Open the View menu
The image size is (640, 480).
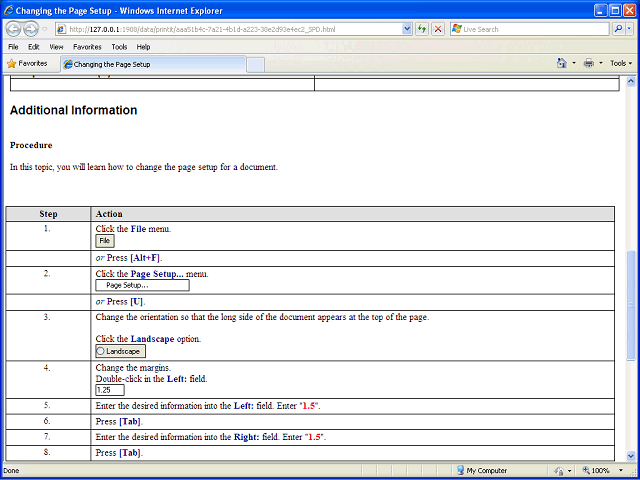pos(56,47)
